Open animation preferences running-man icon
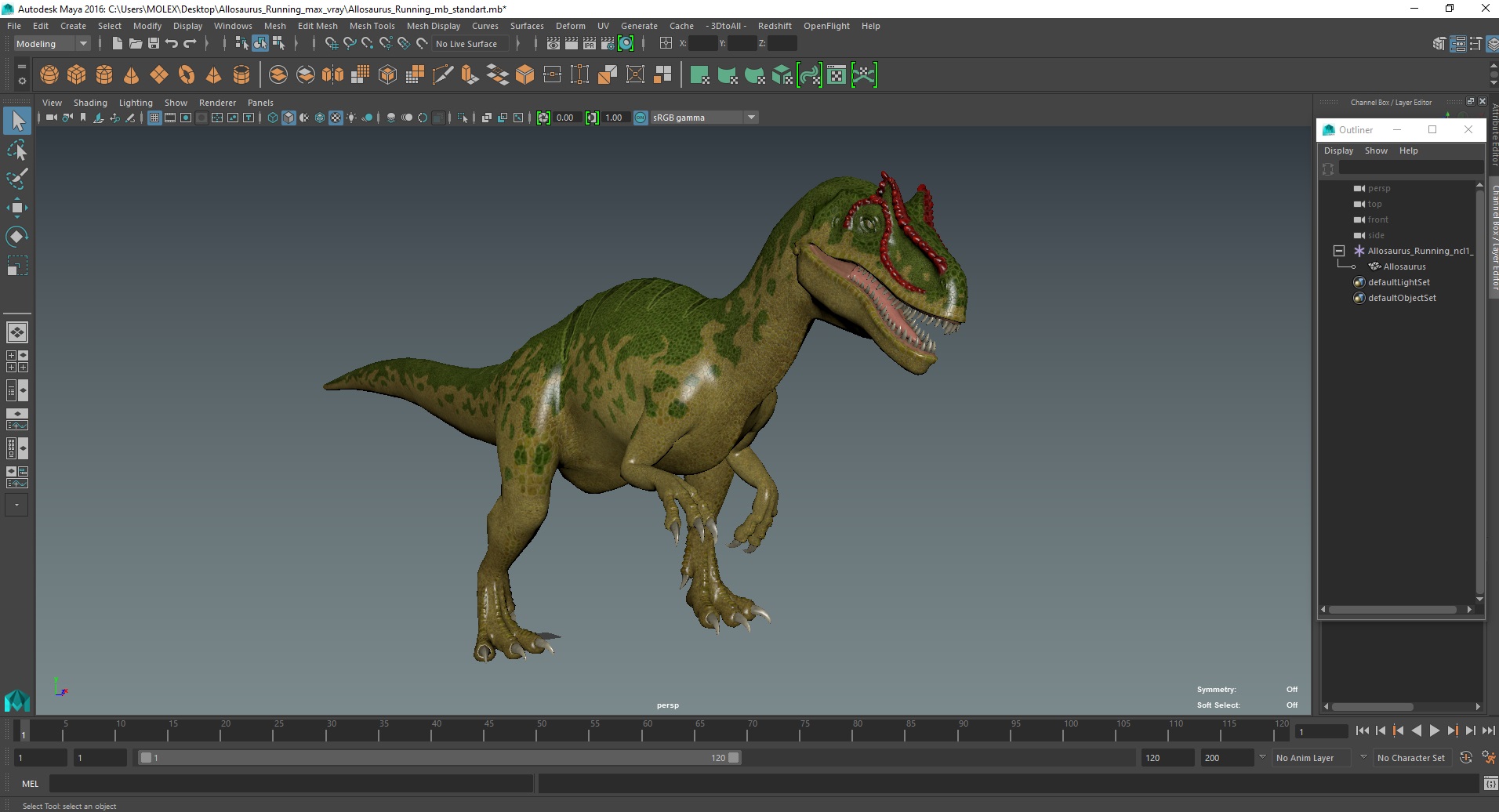Image resolution: width=1499 pixels, height=812 pixels. point(1487,758)
